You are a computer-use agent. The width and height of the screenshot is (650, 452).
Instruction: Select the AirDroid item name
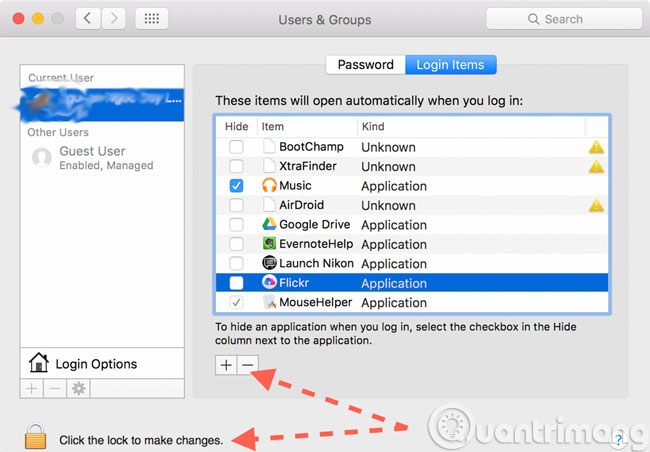(x=301, y=205)
